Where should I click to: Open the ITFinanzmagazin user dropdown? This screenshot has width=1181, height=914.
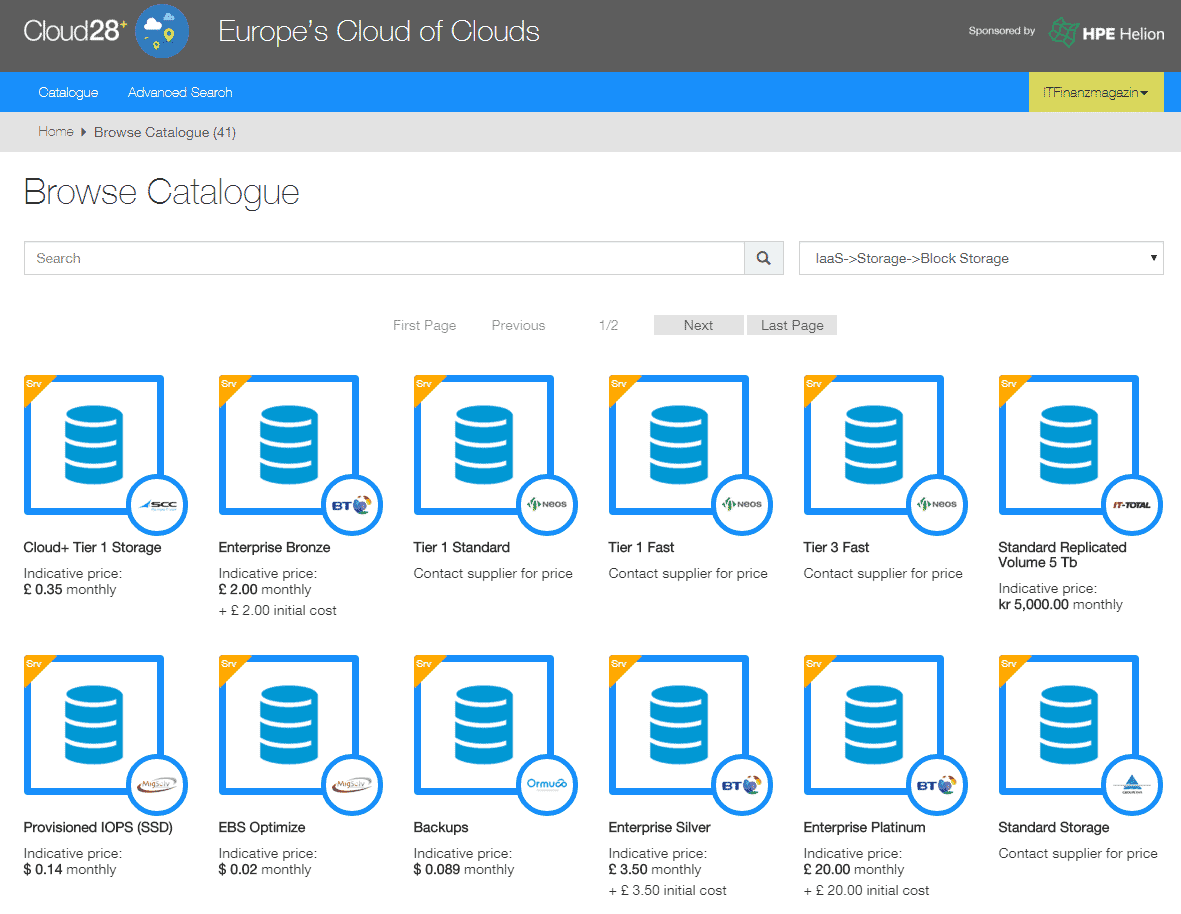coord(1096,93)
